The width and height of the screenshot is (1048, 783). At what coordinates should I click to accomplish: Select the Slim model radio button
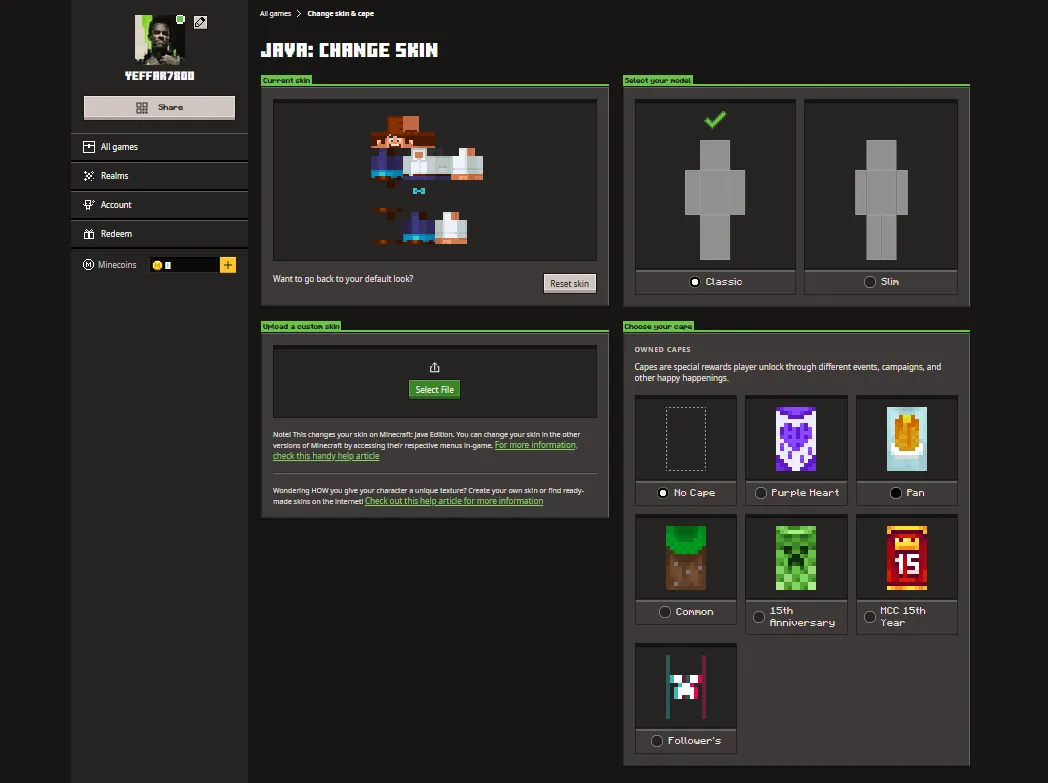coord(870,282)
